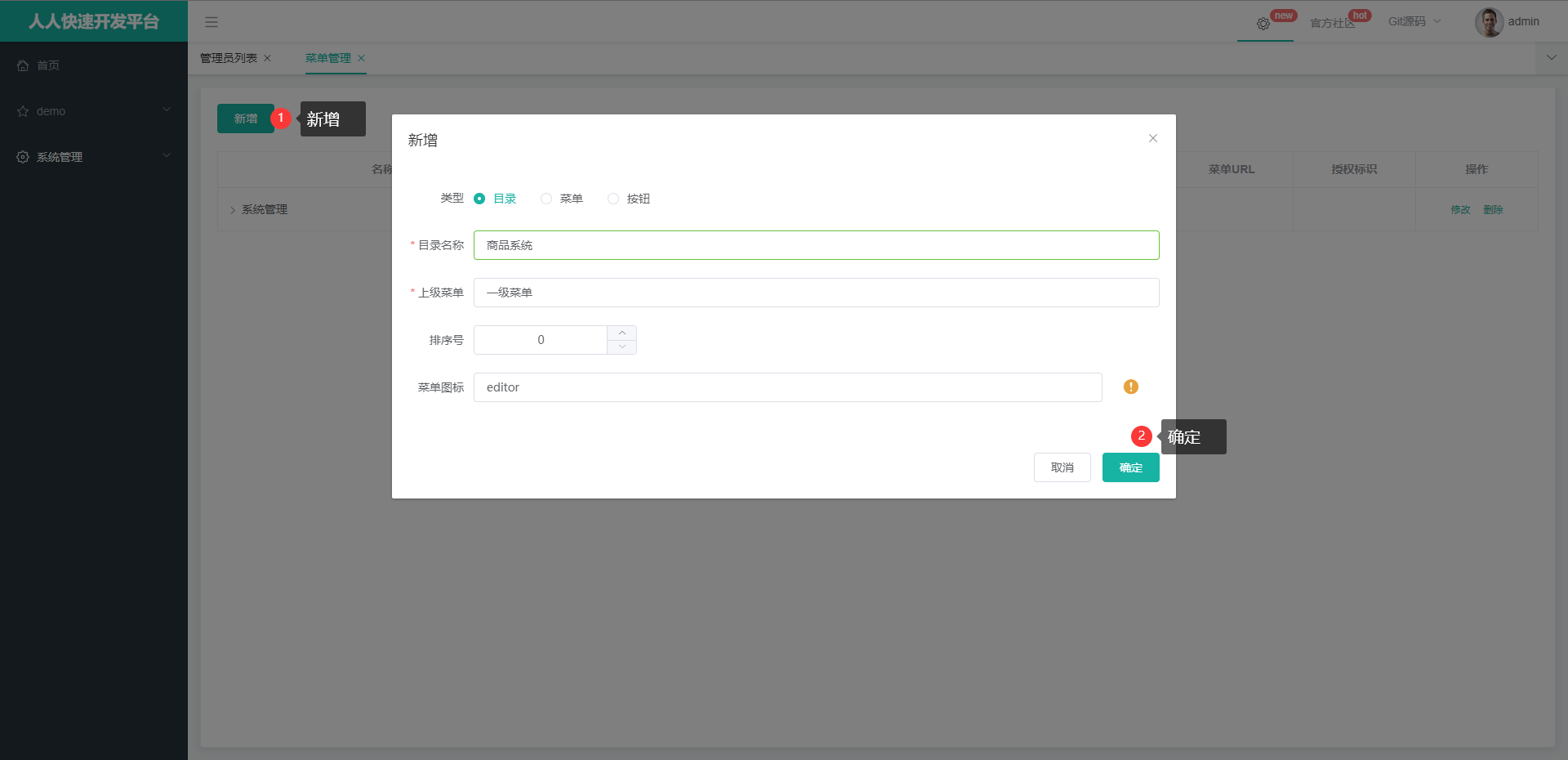
Task: Close the 管理员列表 tab with its X
Action: (267, 58)
